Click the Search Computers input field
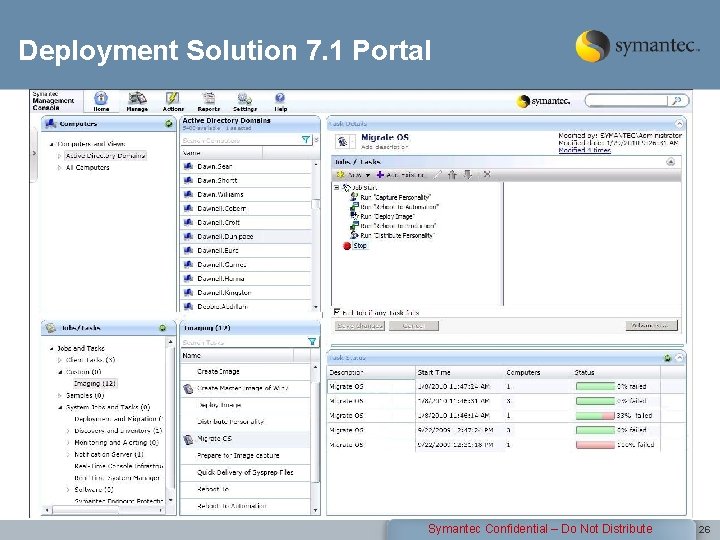720x540 pixels. (241, 140)
